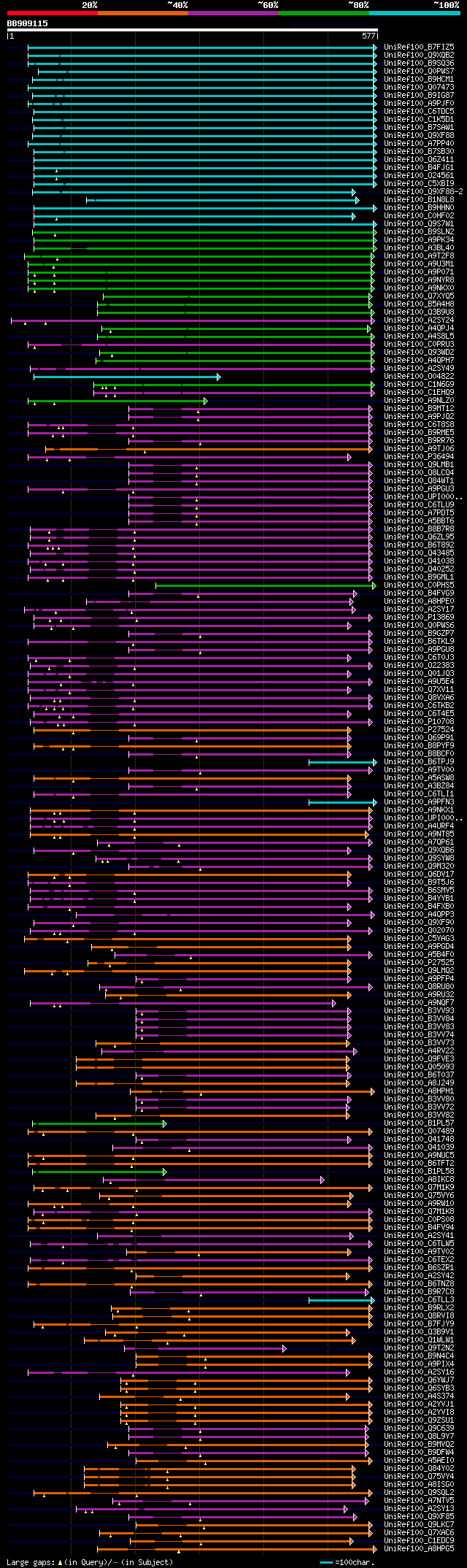Open hit UniRef100_Q0PWS7
467x1568 pixels.
pyautogui.click(x=419, y=71)
